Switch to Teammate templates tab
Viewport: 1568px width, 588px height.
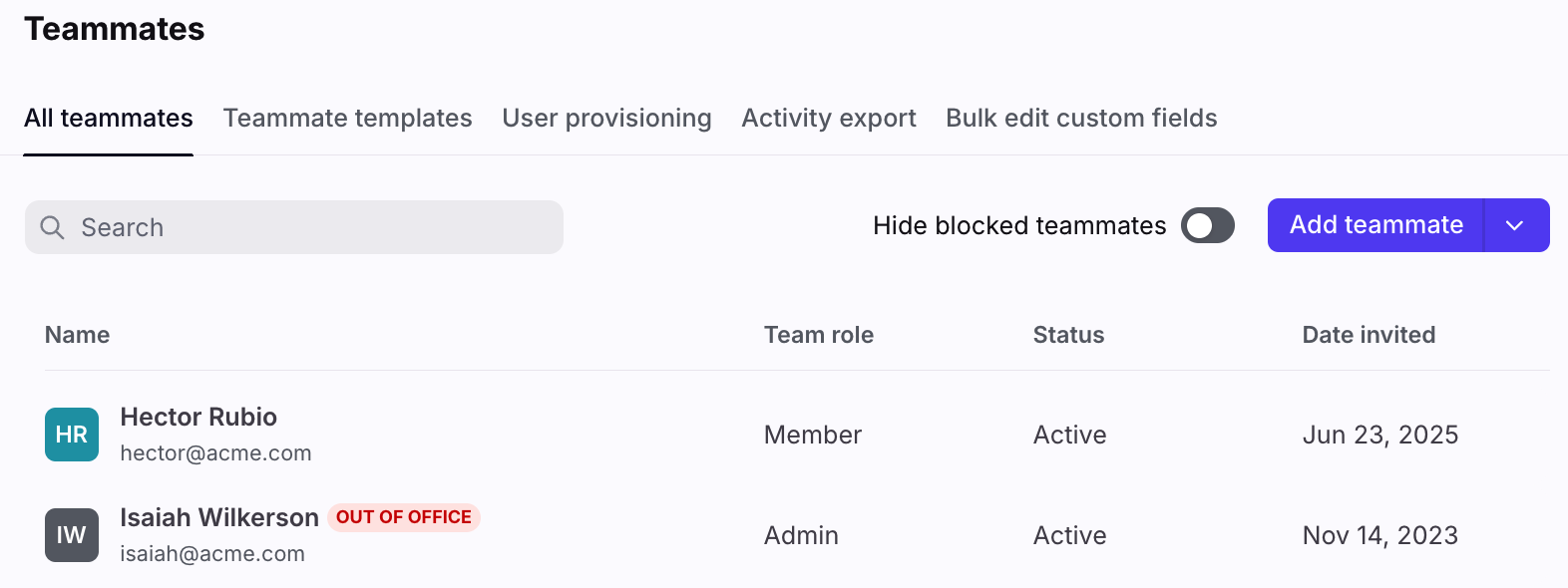[348, 118]
